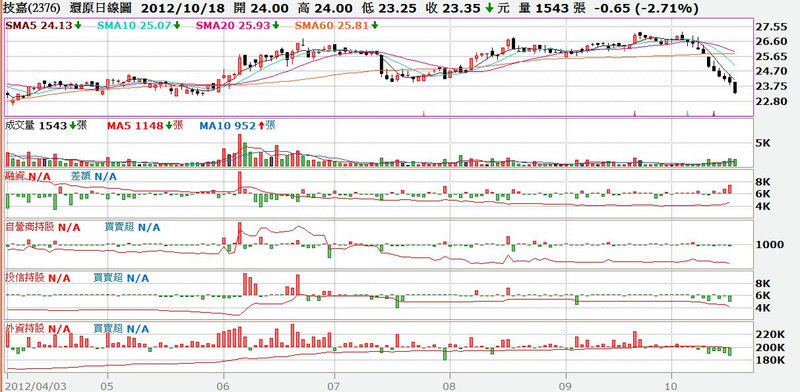Click the 5K volume axis label
Viewport: 800px width, 392px height.
(x=763, y=143)
